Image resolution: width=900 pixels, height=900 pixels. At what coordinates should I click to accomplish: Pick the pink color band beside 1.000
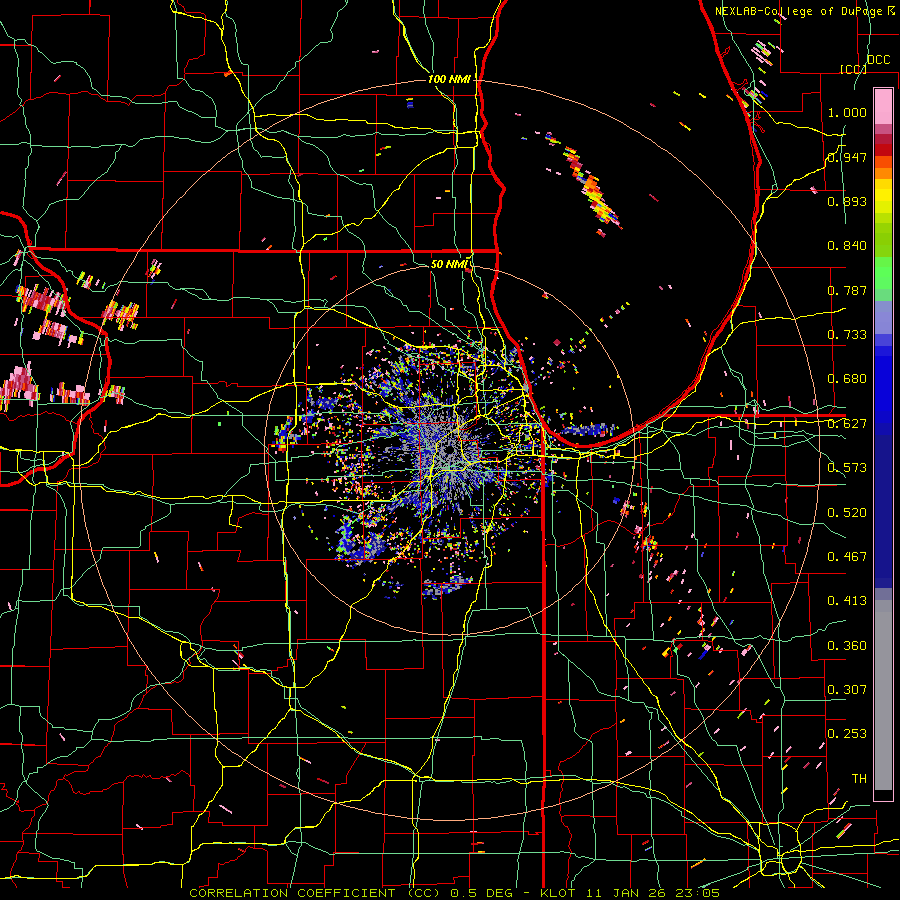click(883, 107)
